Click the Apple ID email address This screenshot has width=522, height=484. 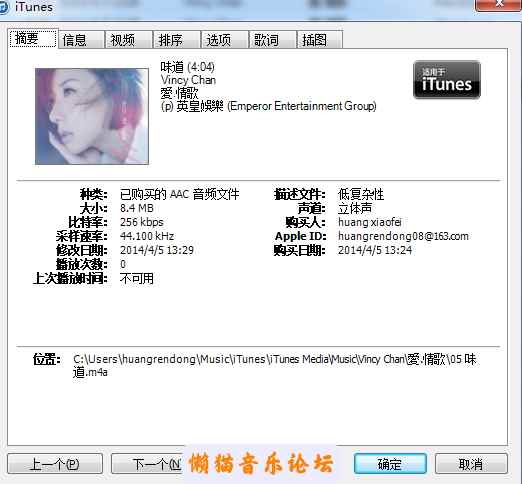403,236
